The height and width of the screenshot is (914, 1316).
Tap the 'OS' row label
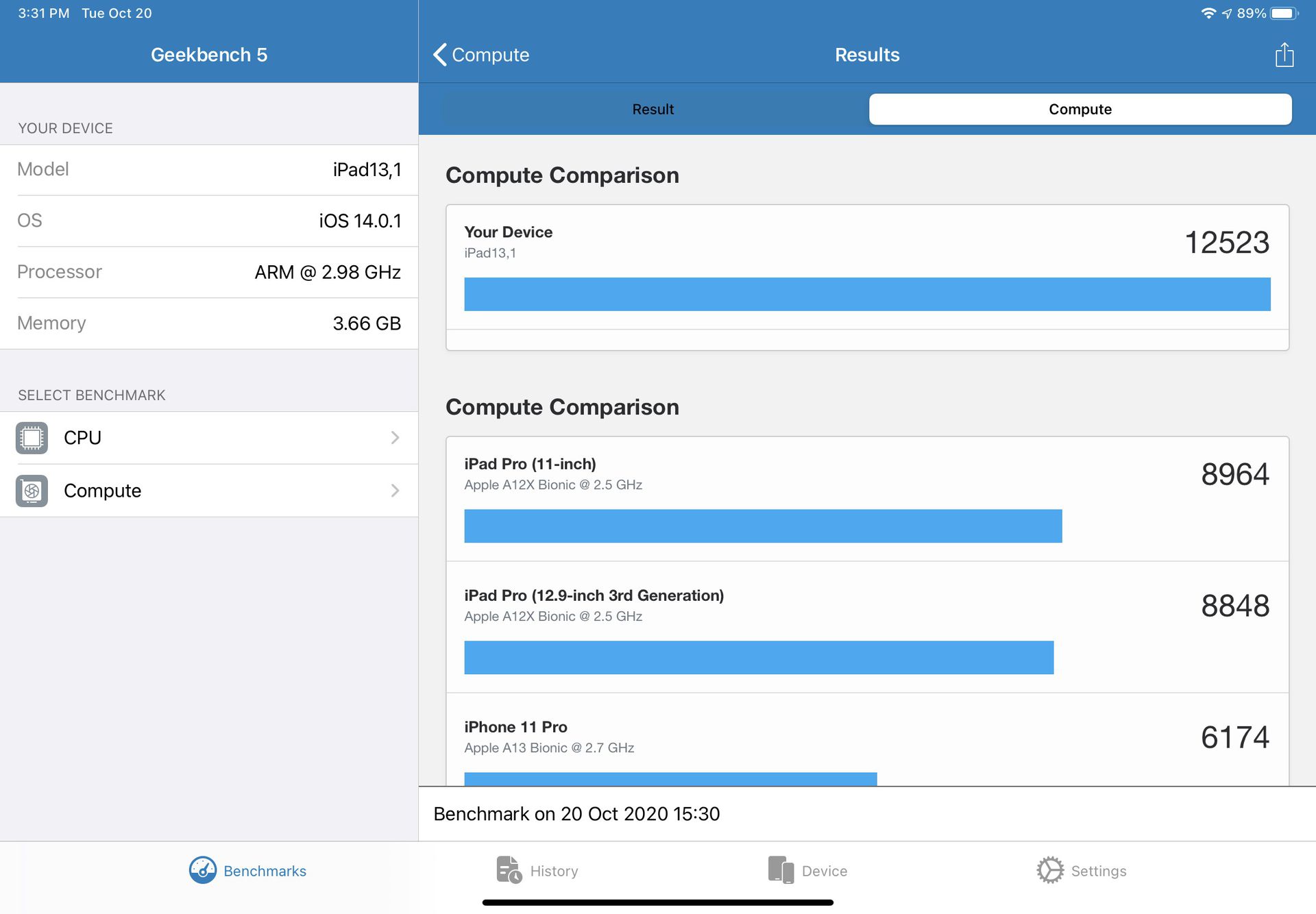click(29, 221)
